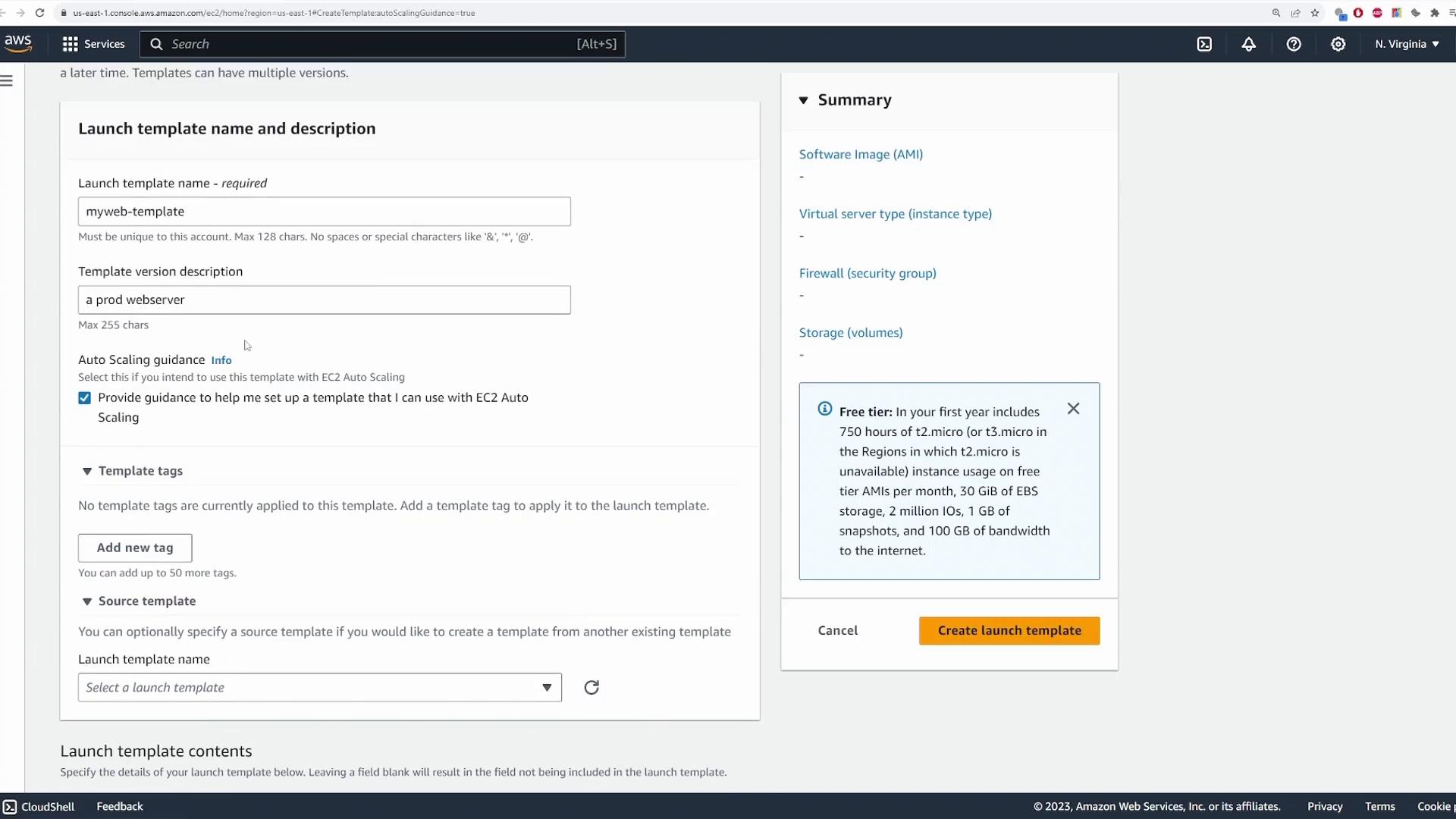Viewport: 1456px width, 819px height.
Task: Click the Template version description field
Action: [x=325, y=300]
